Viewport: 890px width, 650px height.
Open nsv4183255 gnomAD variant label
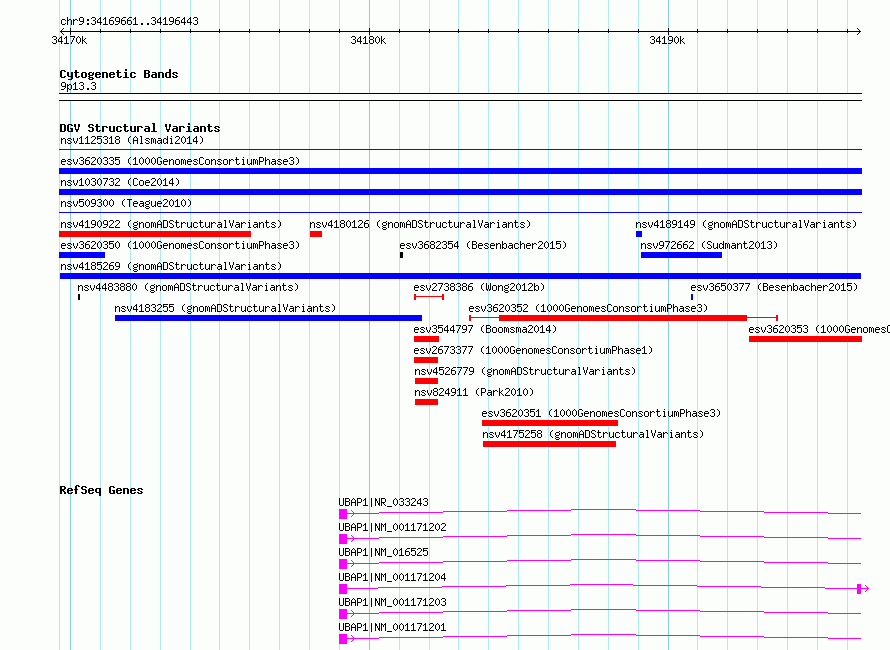(x=225, y=308)
